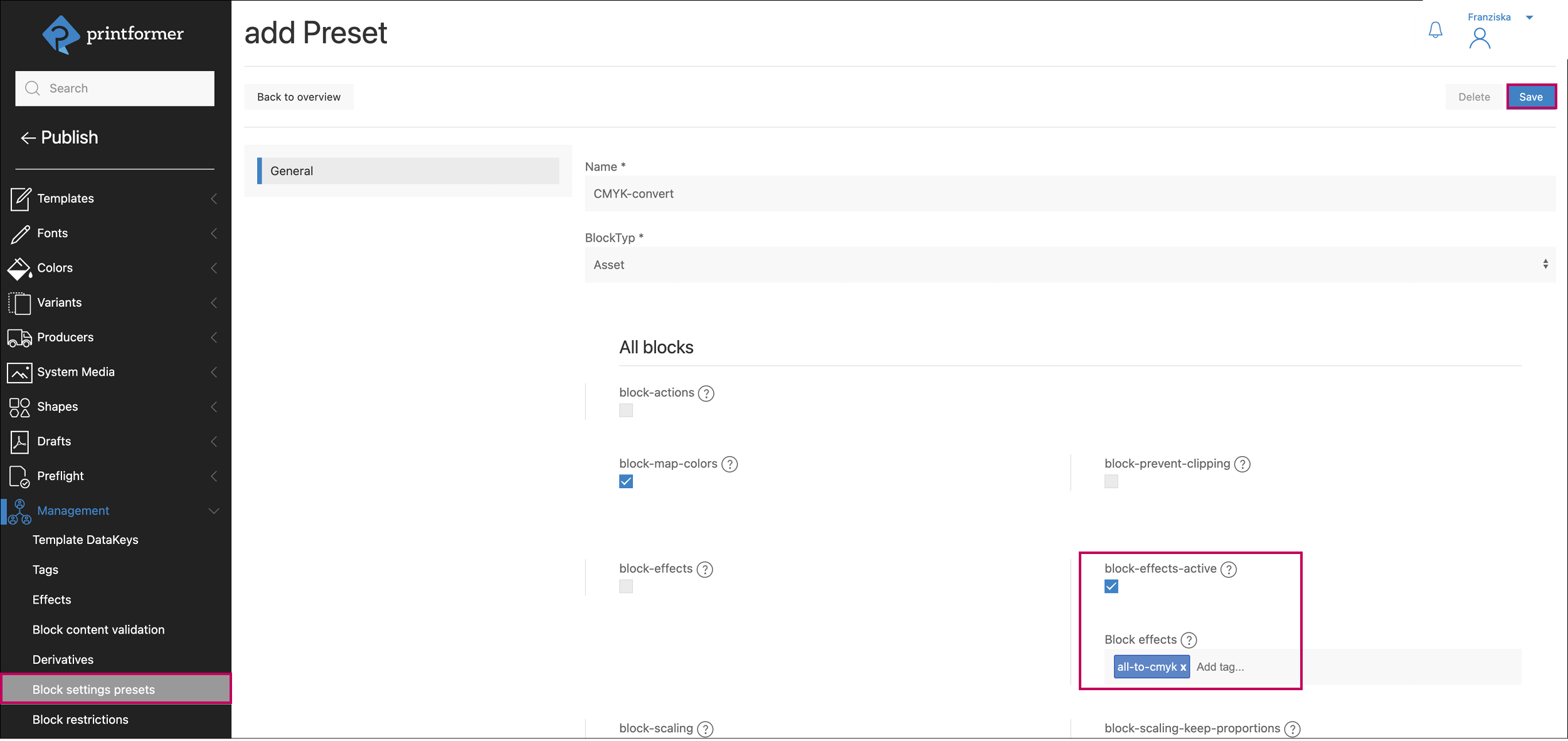Open the Franziska user profile icon
Viewport: 1568px width, 741px height.
click(1480, 38)
